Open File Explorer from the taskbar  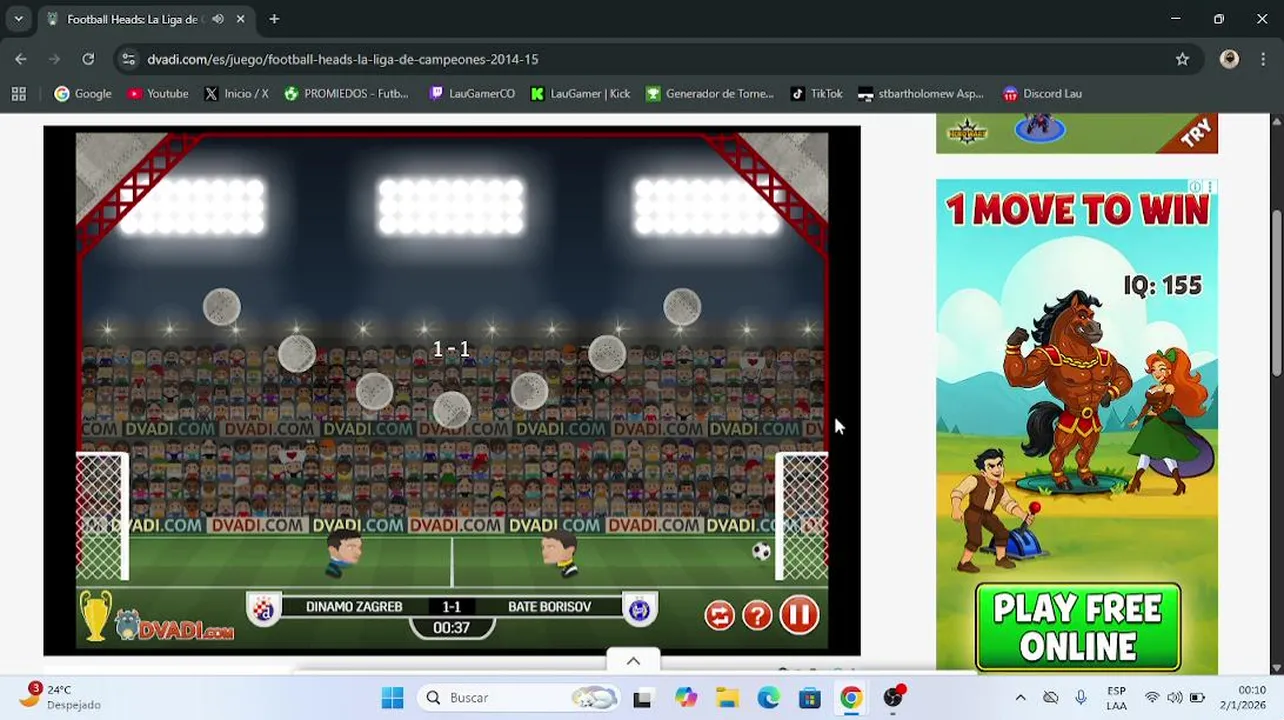pos(727,697)
